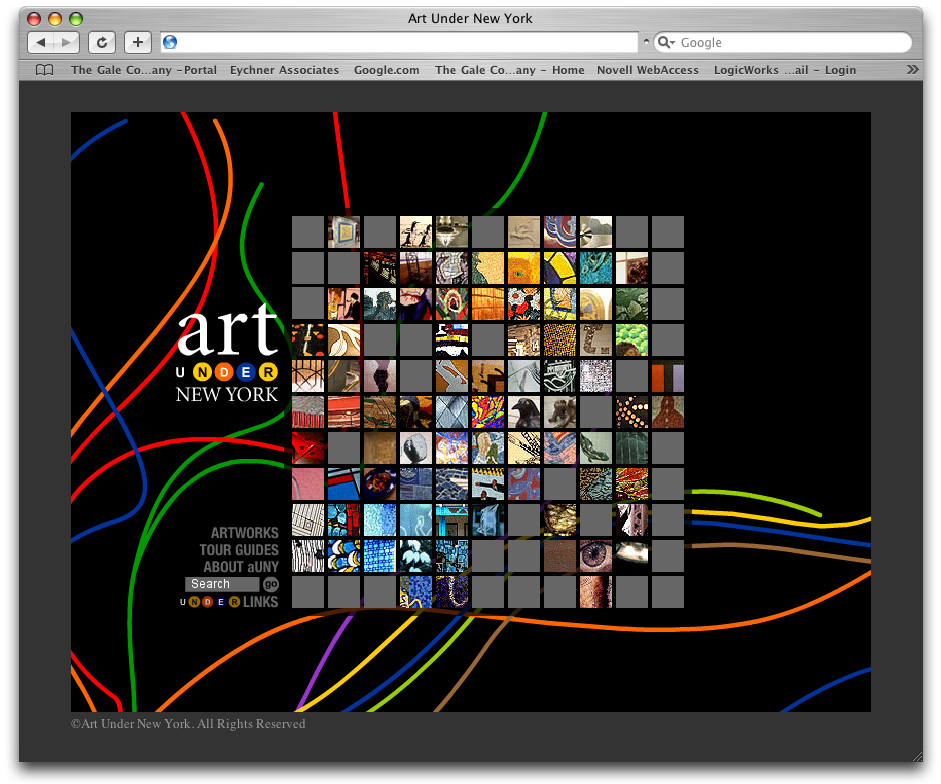The height and width of the screenshot is (784, 941).
Task: Open the black crow artwork thumbnail
Action: [524, 412]
